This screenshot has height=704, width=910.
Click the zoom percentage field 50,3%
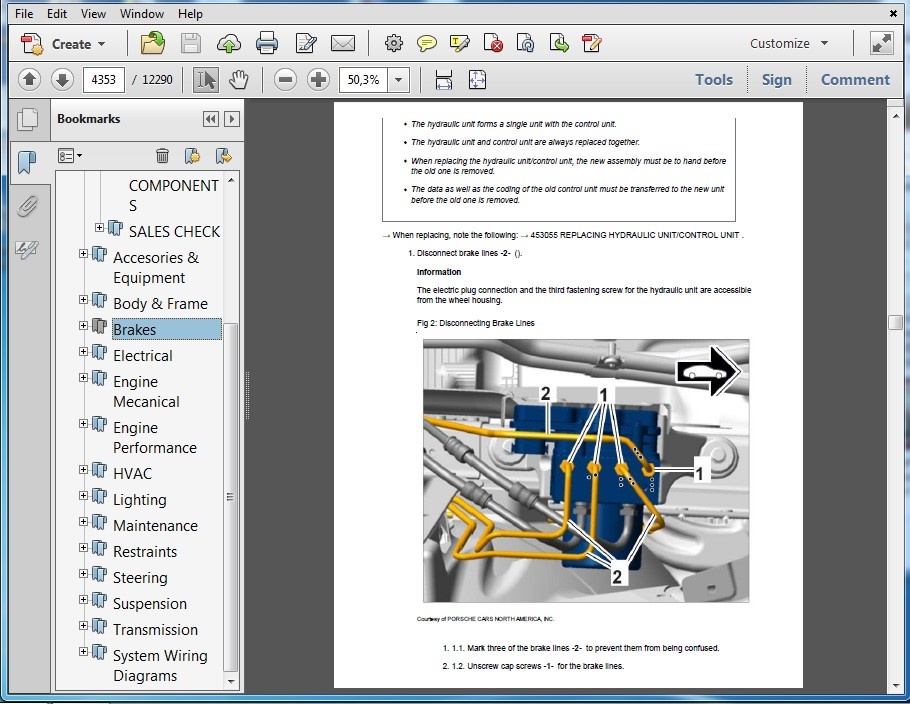(363, 80)
